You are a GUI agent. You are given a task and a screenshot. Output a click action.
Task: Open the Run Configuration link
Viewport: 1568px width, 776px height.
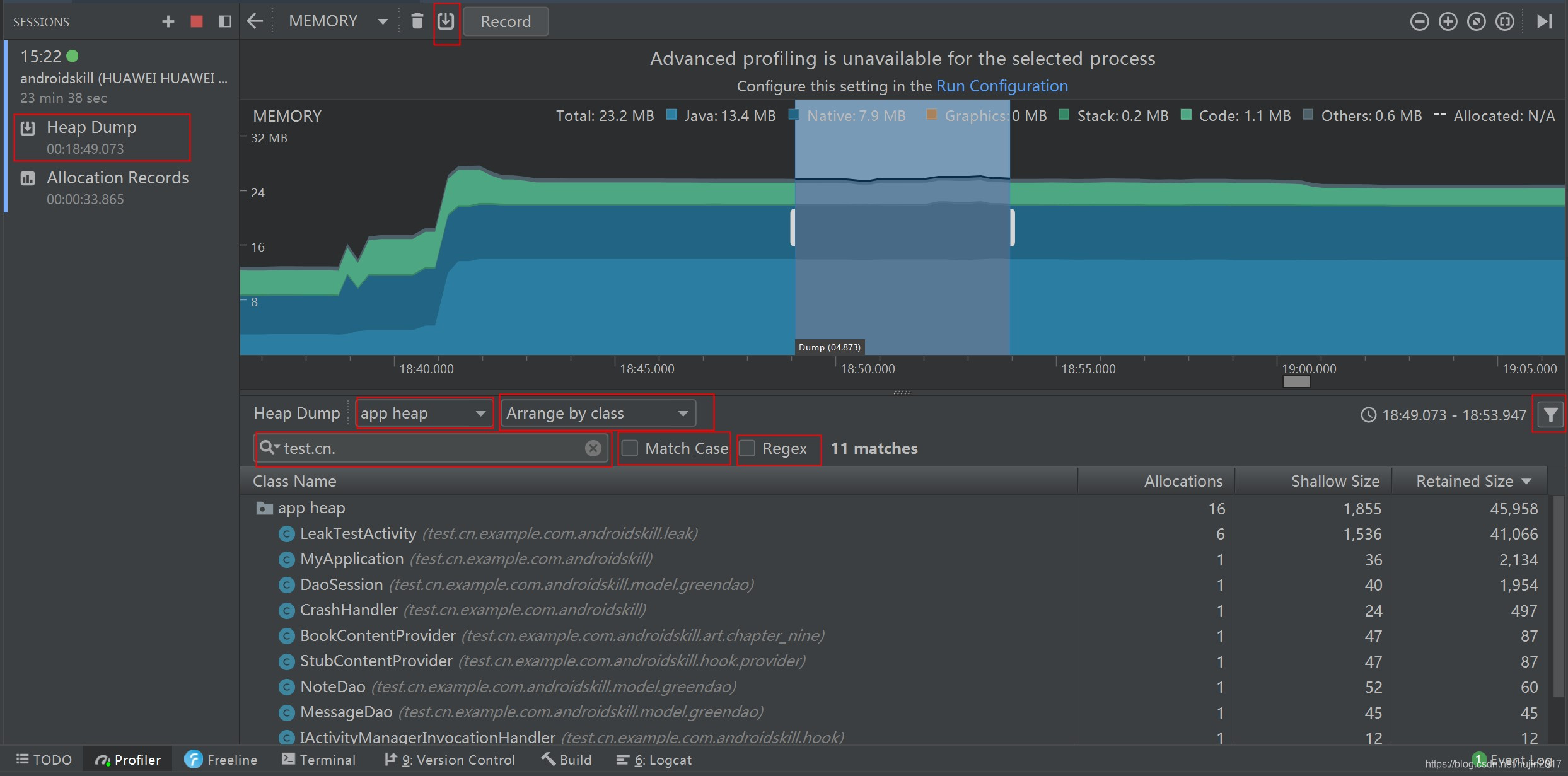coord(1001,86)
